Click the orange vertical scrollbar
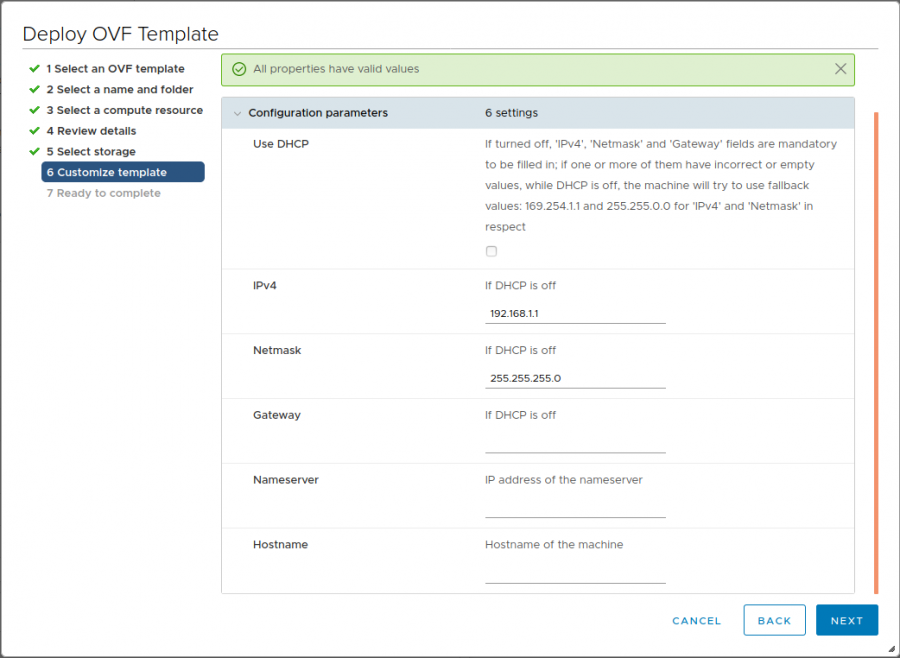Image resolution: width=900 pixels, height=658 pixels. [876, 352]
